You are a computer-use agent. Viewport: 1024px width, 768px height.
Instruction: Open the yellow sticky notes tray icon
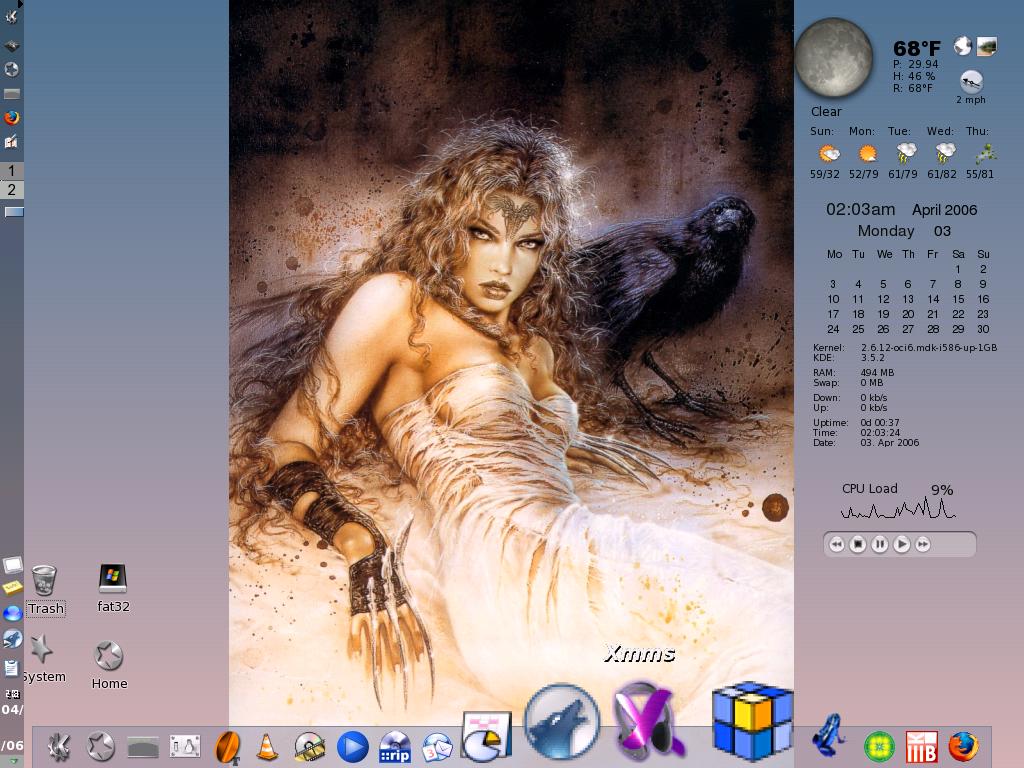click(x=12, y=588)
